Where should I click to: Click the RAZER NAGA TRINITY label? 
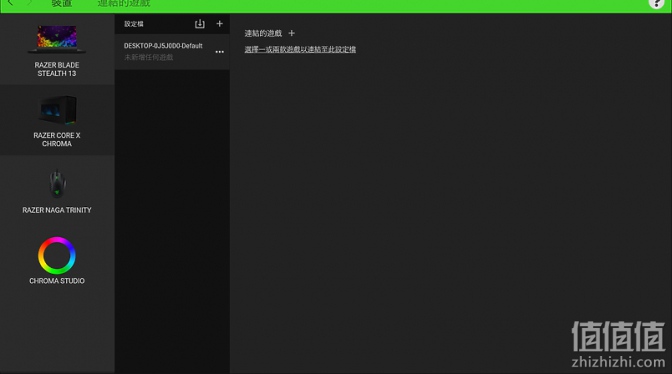tap(57, 210)
